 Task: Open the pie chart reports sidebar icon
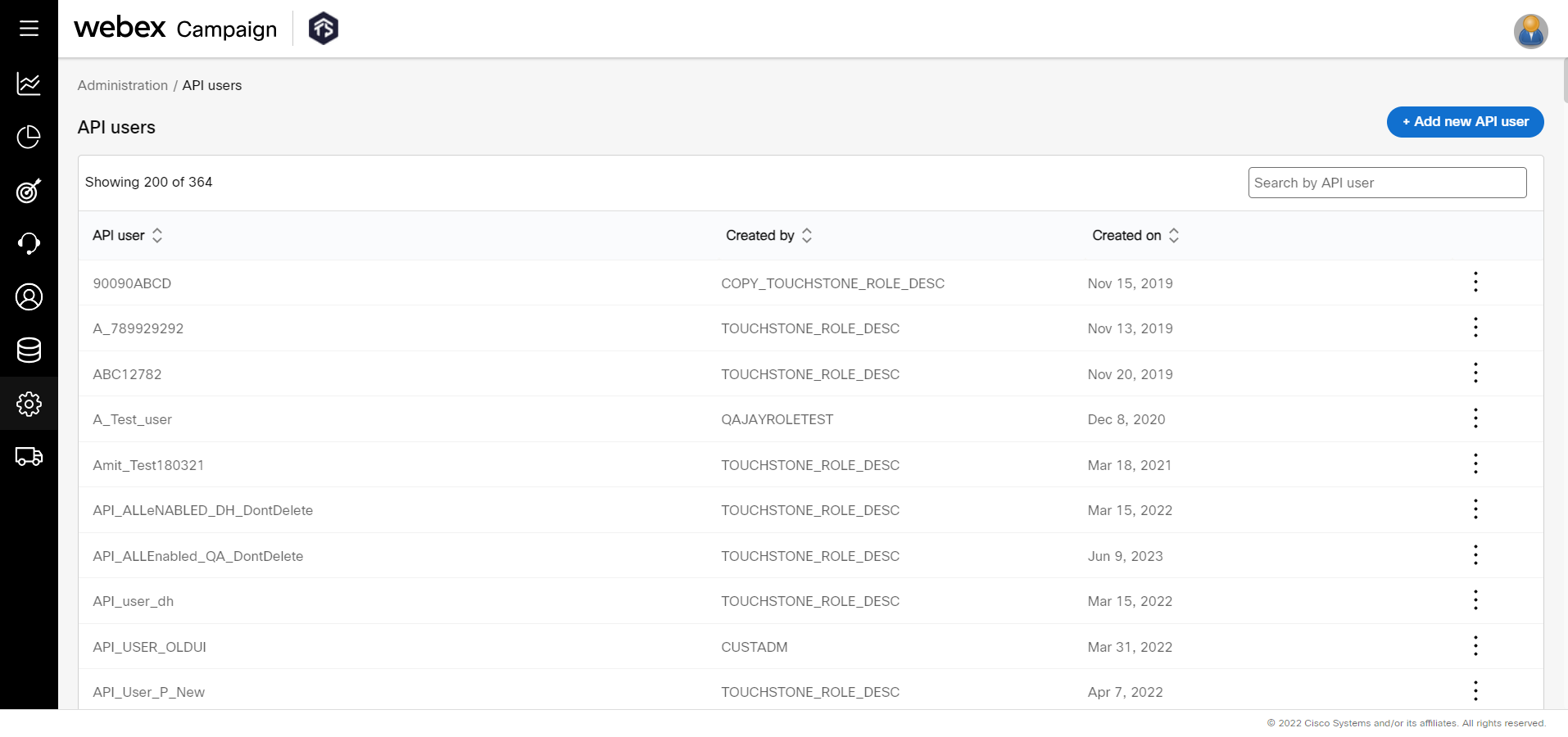[x=29, y=137]
